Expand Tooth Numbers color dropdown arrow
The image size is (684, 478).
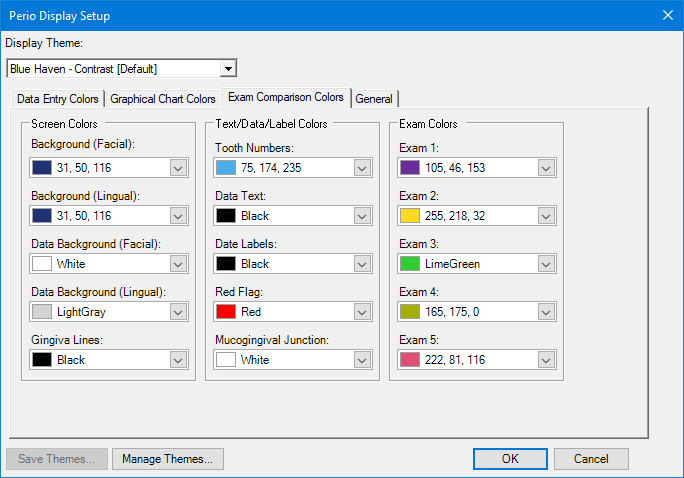pos(362,168)
